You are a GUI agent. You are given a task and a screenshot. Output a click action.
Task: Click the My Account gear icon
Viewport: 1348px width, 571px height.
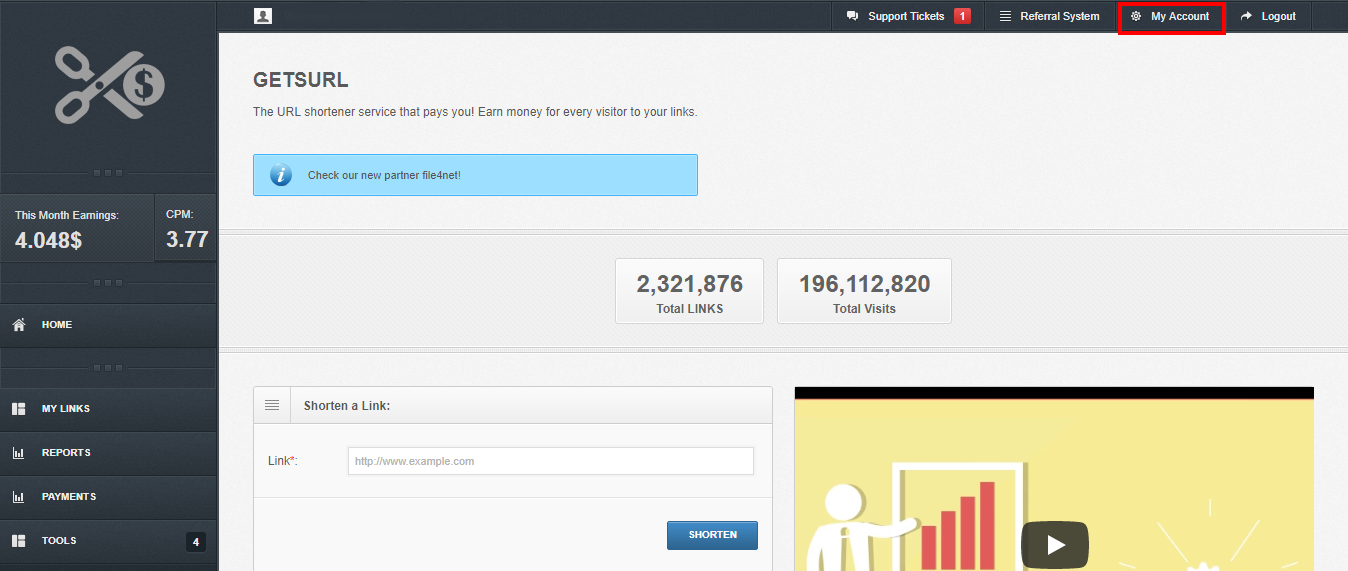coord(1136,16)
